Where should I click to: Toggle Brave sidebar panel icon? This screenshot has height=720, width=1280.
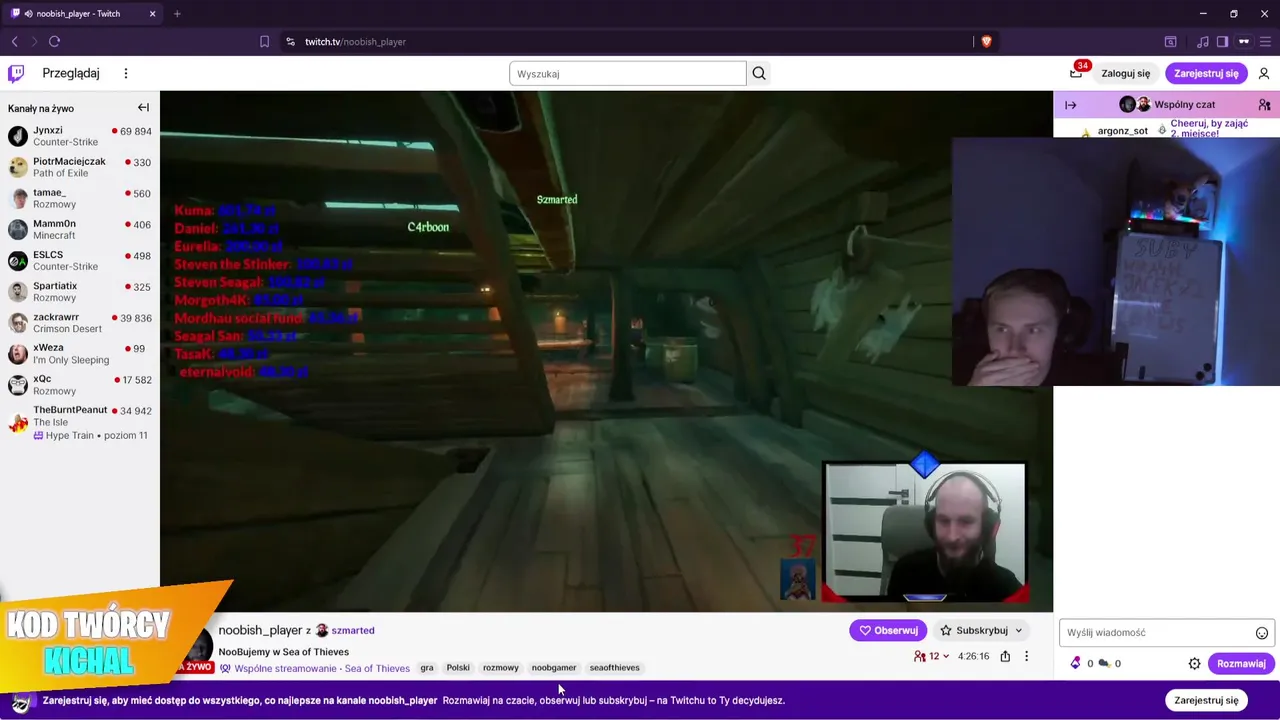[x=1222, y=41]
